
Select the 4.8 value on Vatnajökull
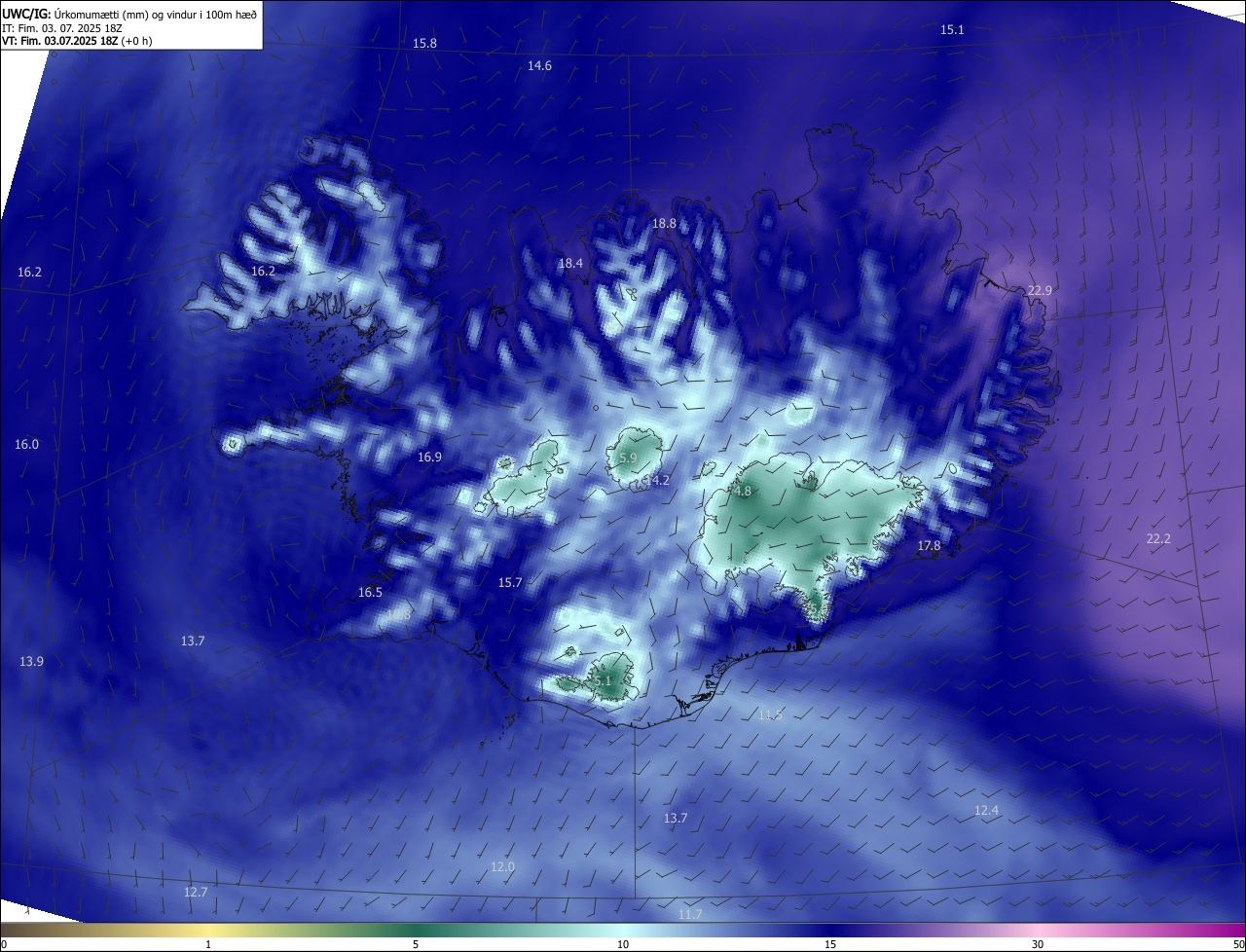click(743, 492)
